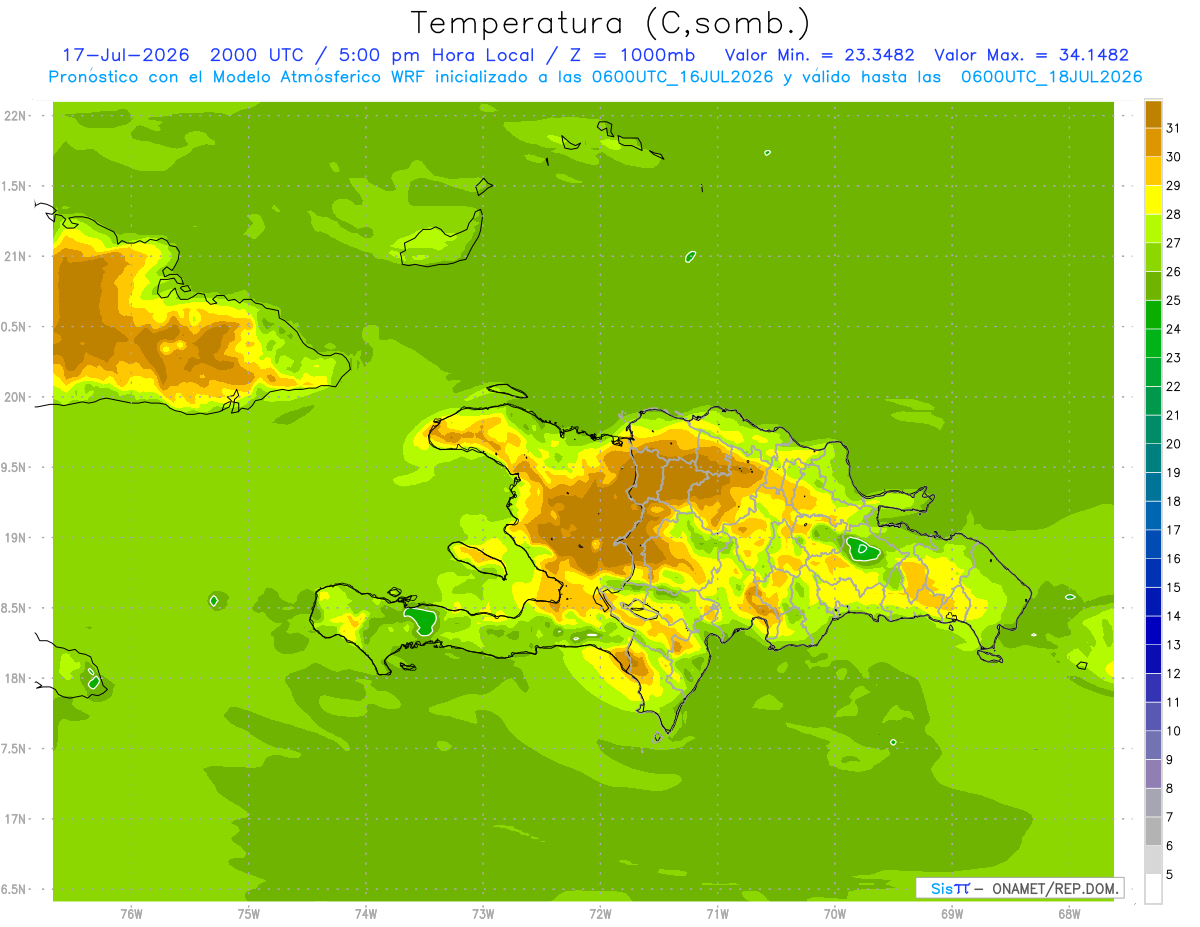Click the '2000 UTC' time text
The image size is (1200, 927).
258,55
